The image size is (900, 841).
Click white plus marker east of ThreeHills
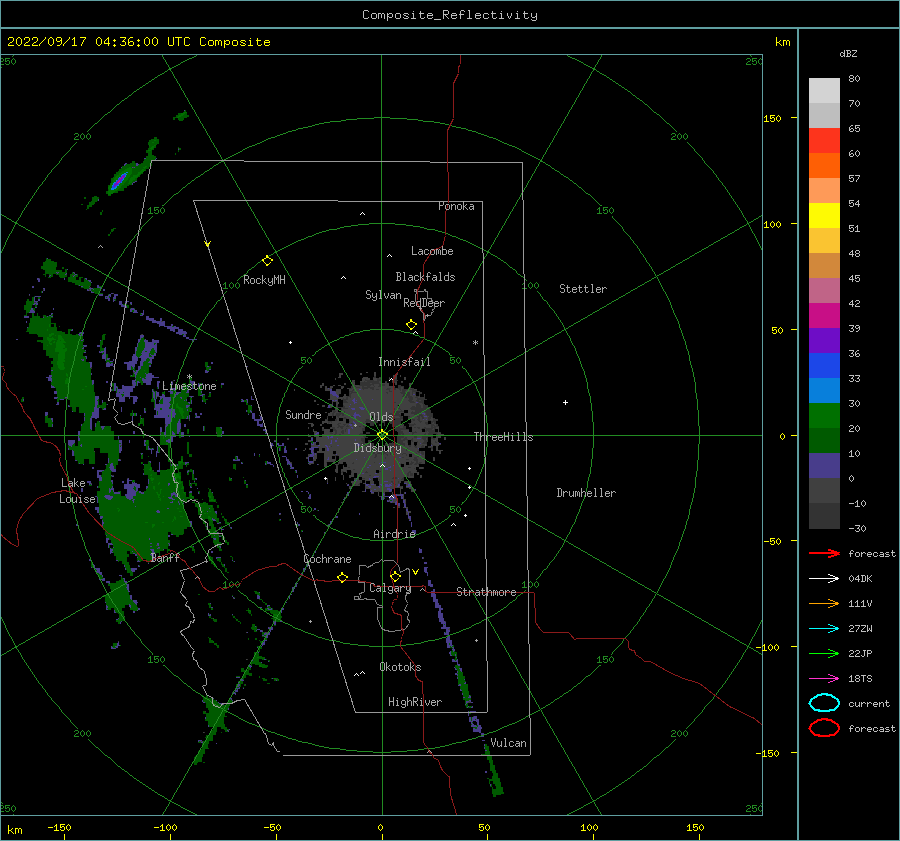point(565,402)
